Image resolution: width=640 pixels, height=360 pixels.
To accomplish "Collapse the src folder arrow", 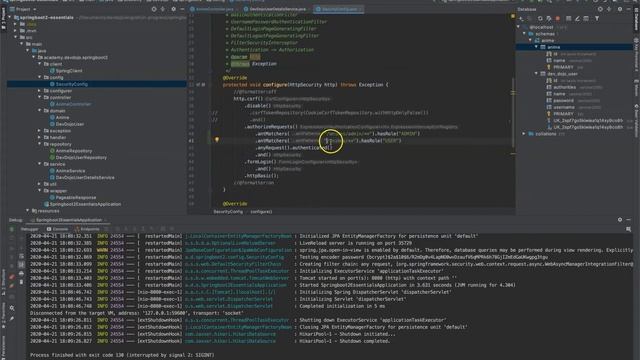I will tap(16, 37).
